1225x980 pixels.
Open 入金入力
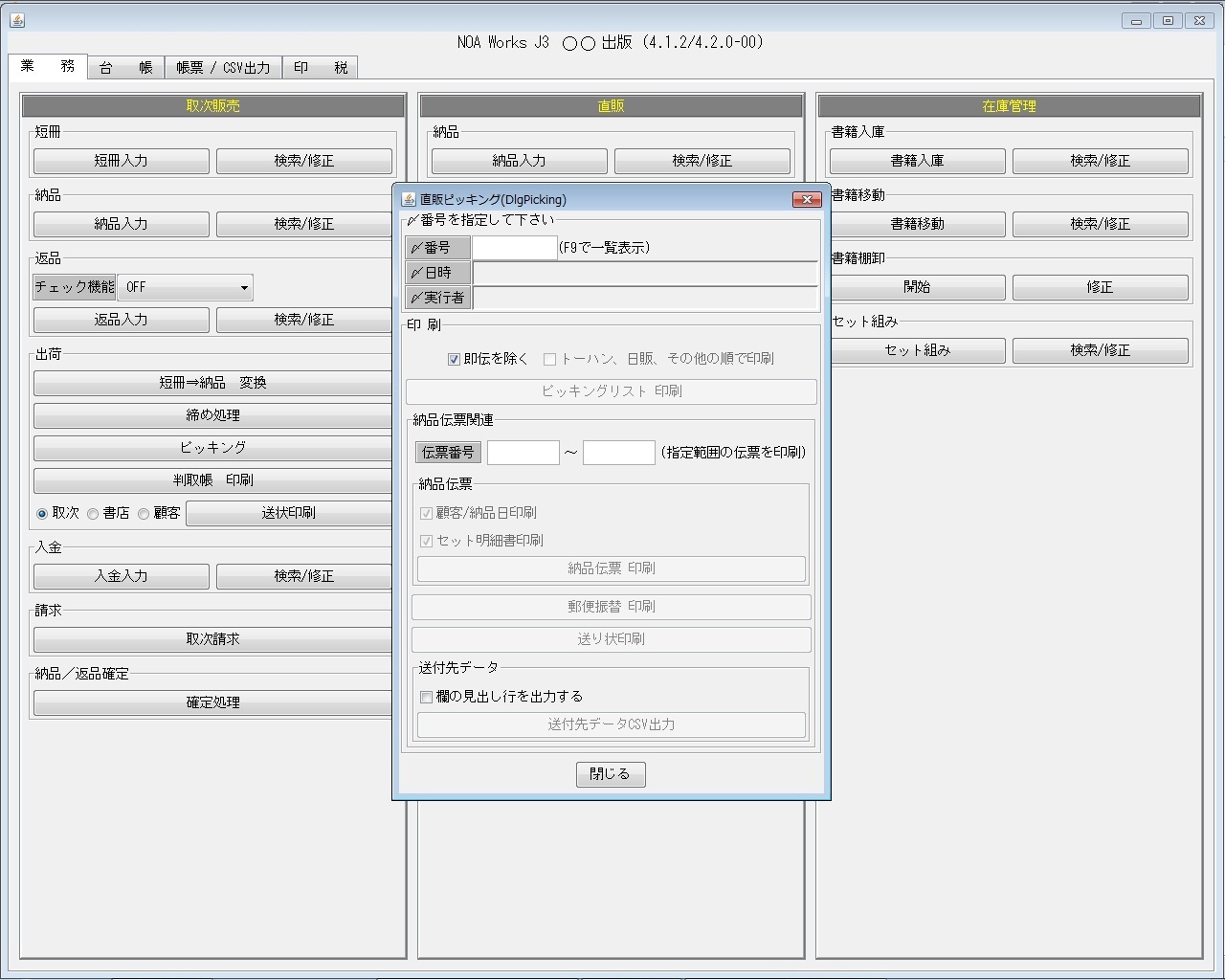pyautogui.click(x=122, y=576)
